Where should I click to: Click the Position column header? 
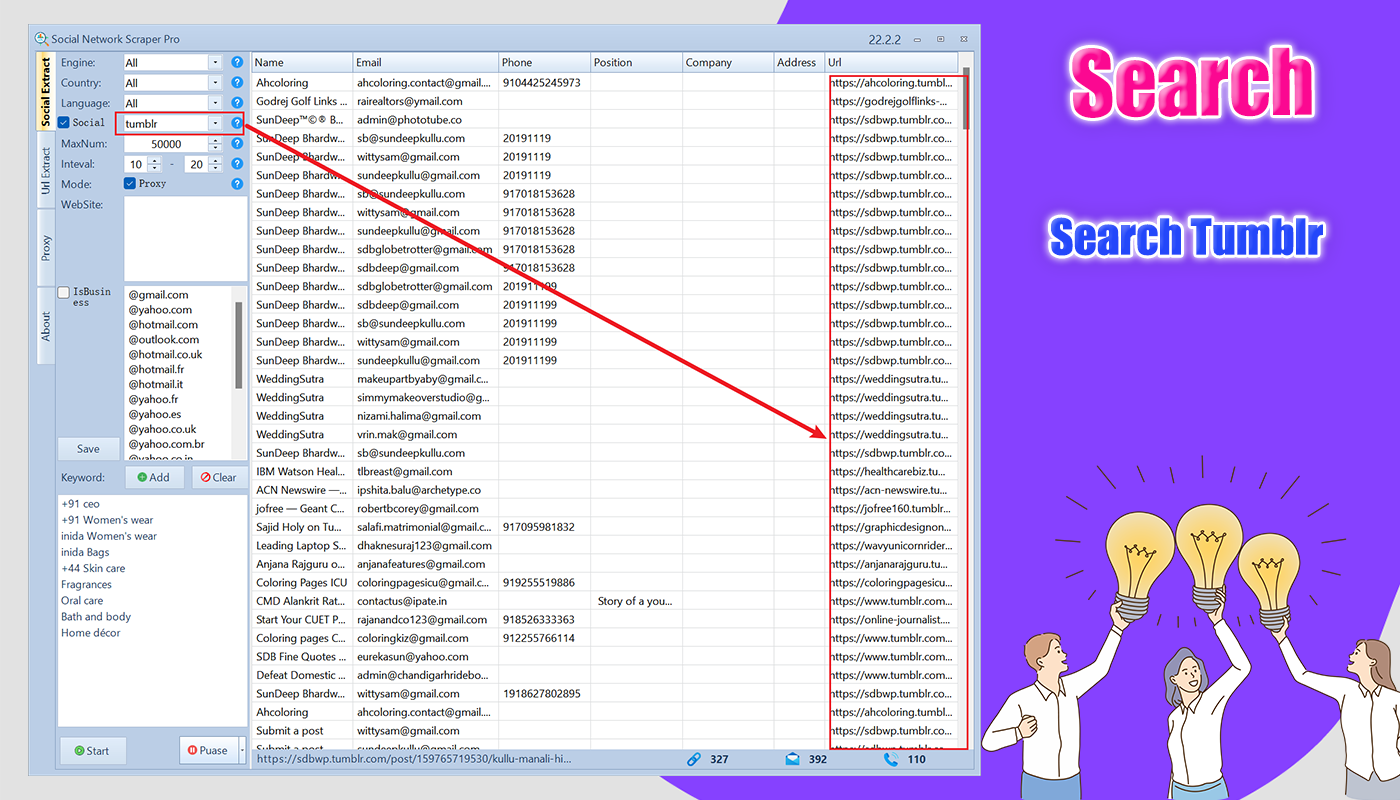point(637,62)
